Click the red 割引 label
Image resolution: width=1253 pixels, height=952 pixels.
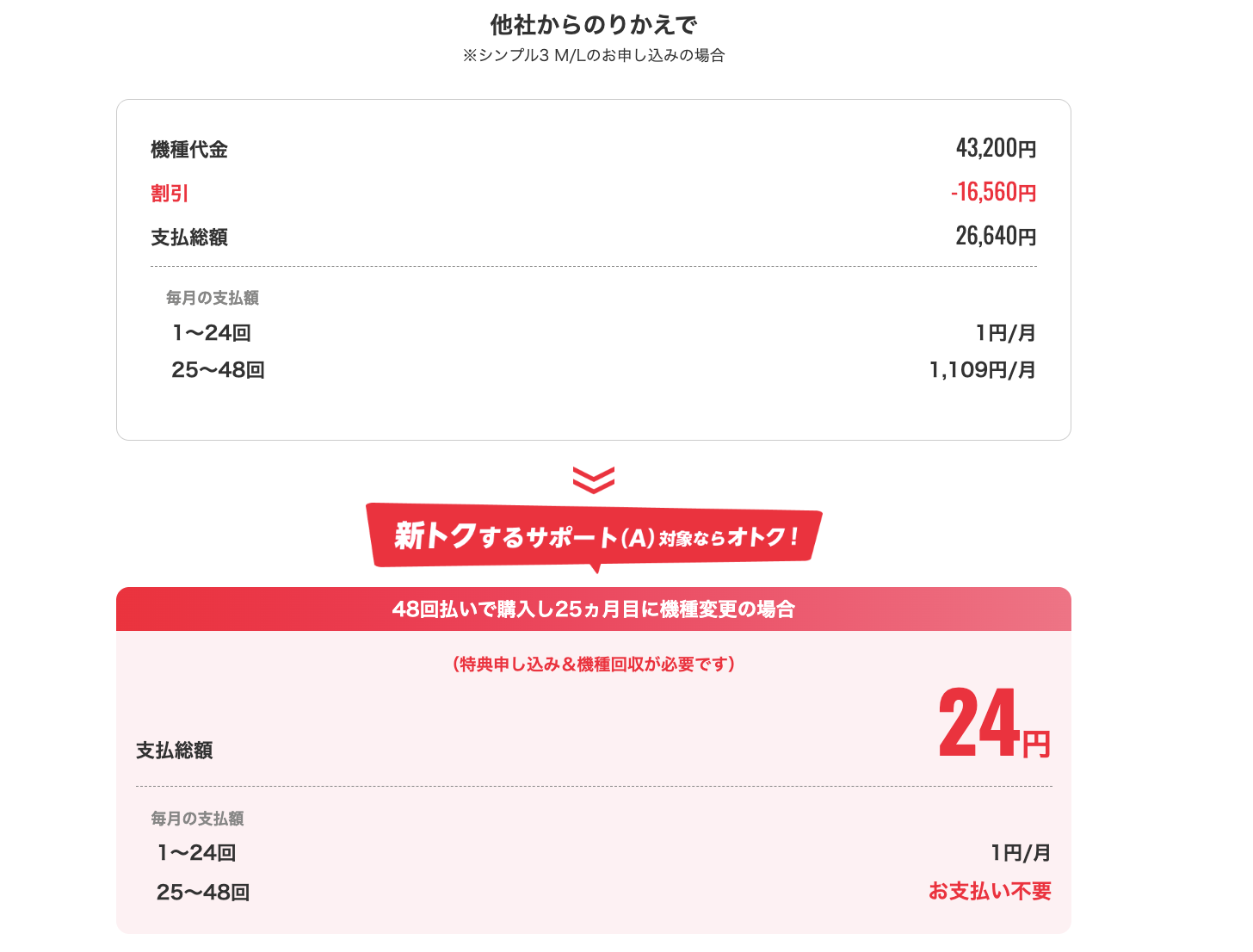coord(170,194)
